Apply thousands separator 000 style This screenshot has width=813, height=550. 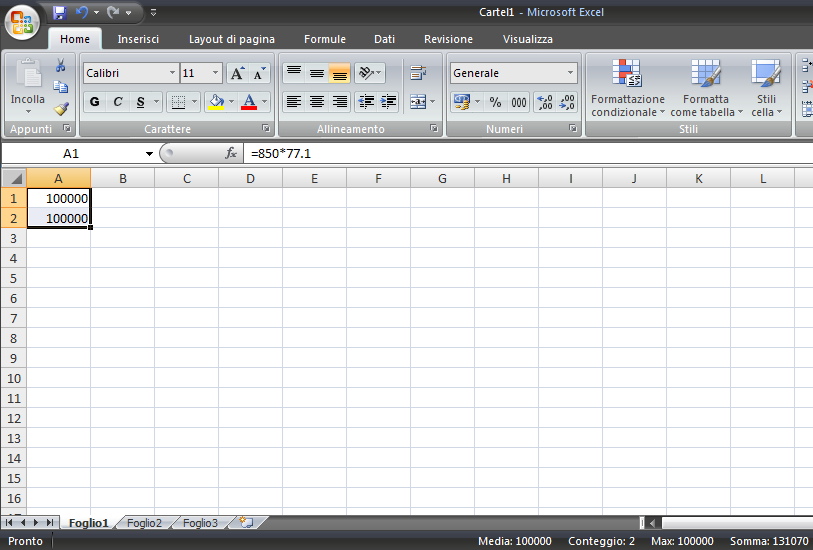tap(518, 102)
